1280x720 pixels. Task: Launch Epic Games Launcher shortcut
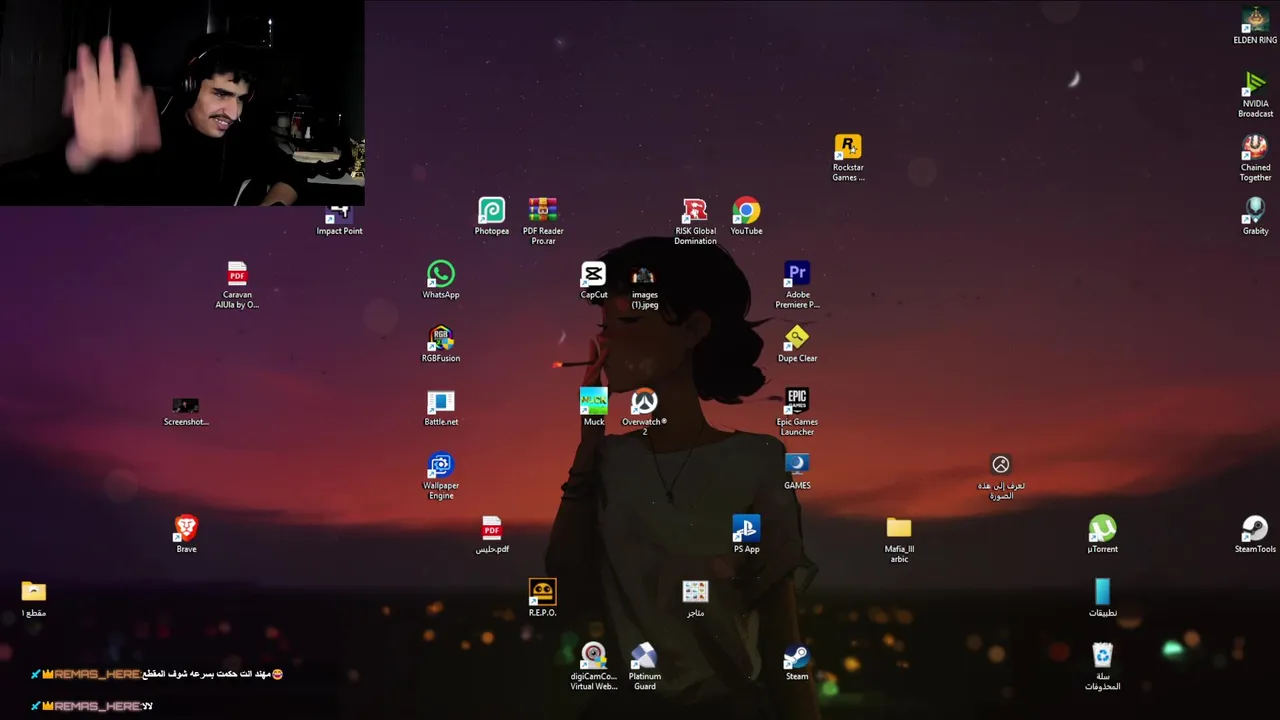[797, 411]
